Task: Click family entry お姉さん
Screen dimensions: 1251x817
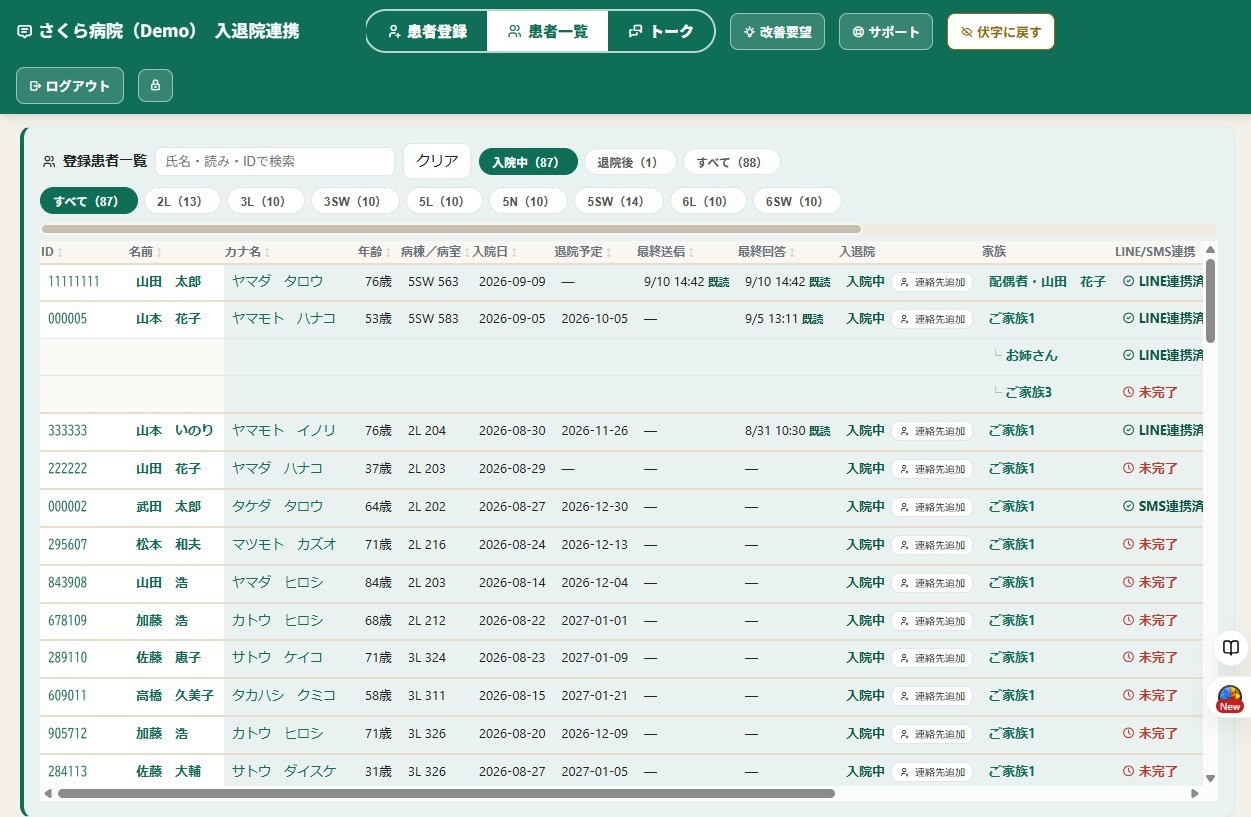Action: click(x=1032, y=356)
